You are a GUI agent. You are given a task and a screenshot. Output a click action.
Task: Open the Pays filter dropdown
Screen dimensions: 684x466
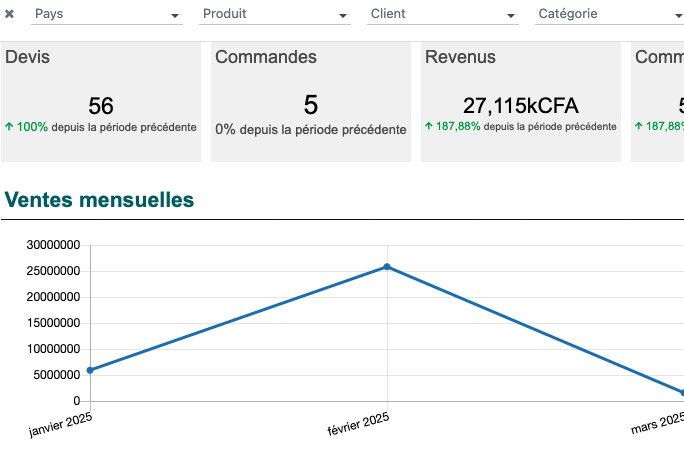pos(107,14)
